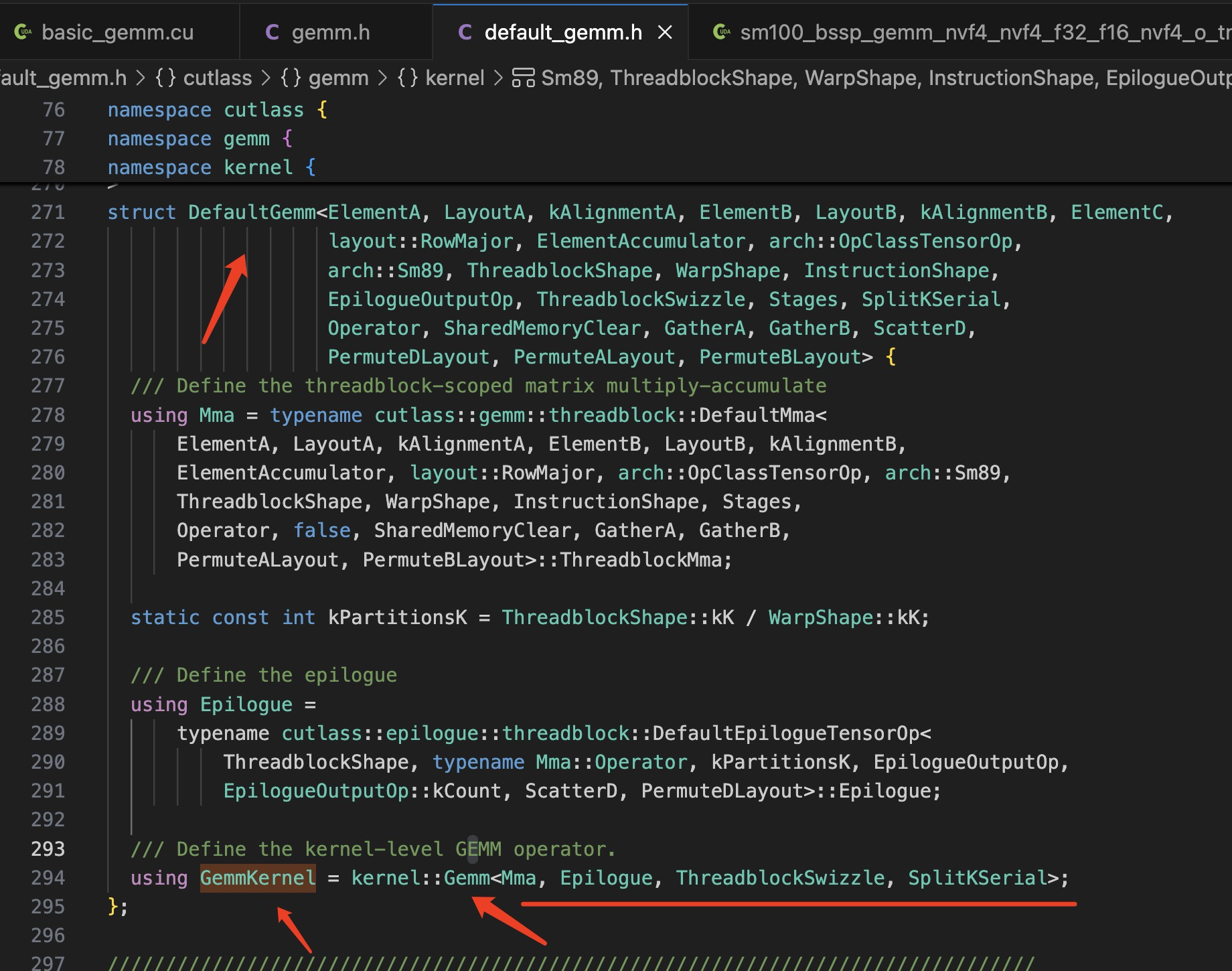Click the highlighted GemmKernel identifier

tap(258, 878)
